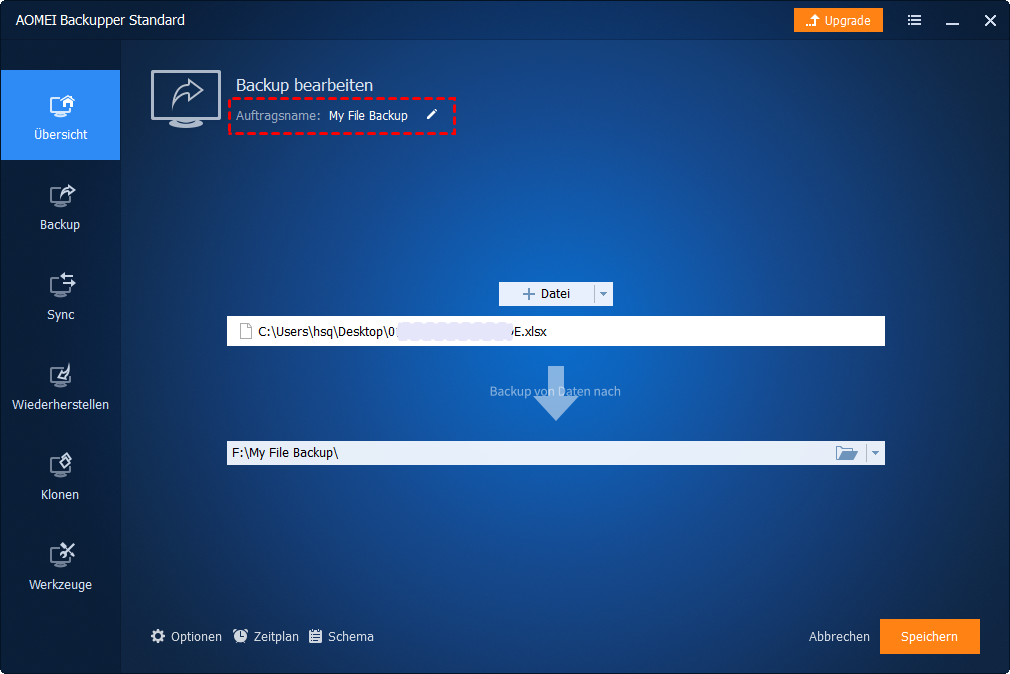
Task: Click the + Datei button
Action: point(546,294)
